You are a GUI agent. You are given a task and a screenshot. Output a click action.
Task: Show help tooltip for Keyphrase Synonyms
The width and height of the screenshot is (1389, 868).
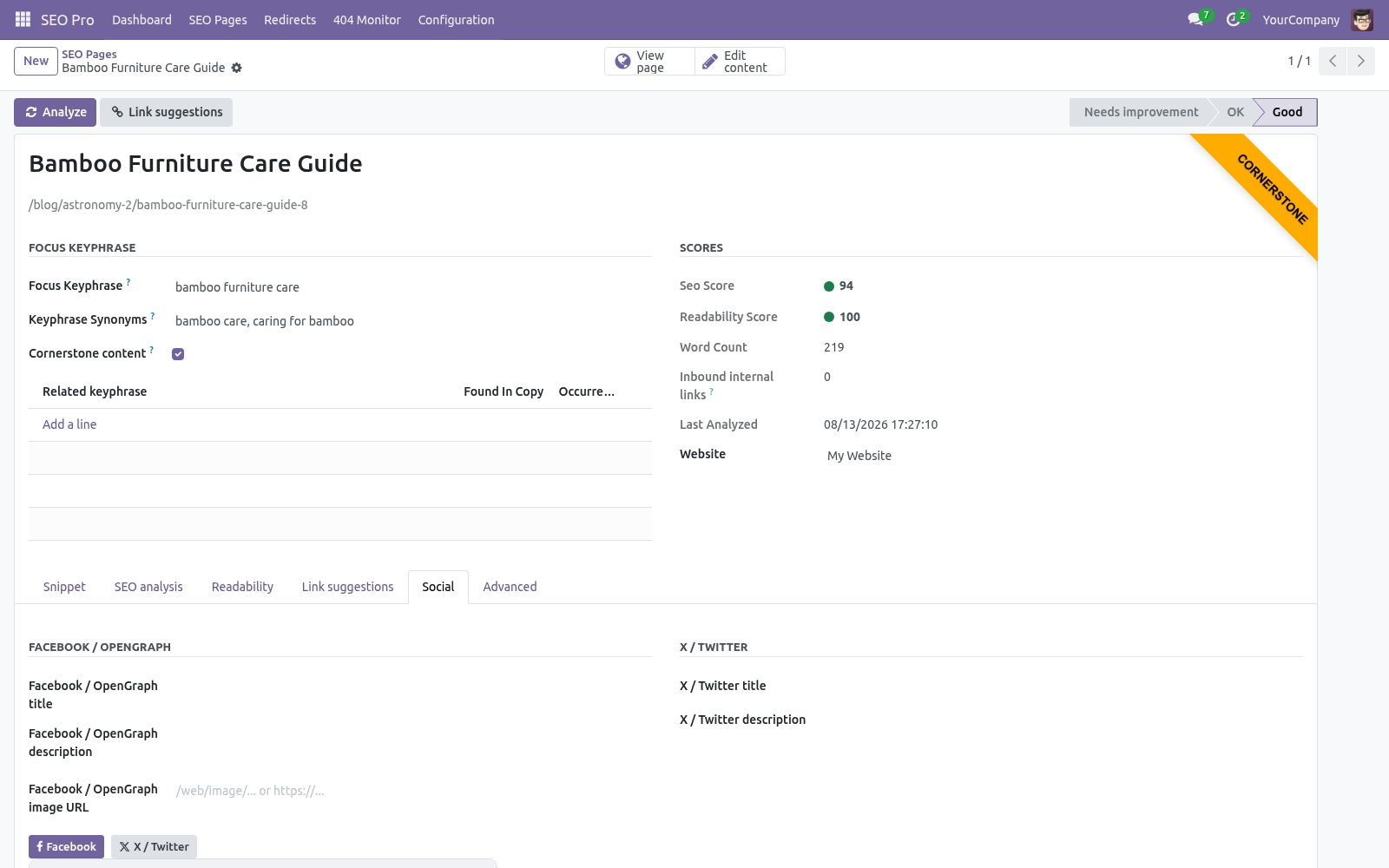153,316
